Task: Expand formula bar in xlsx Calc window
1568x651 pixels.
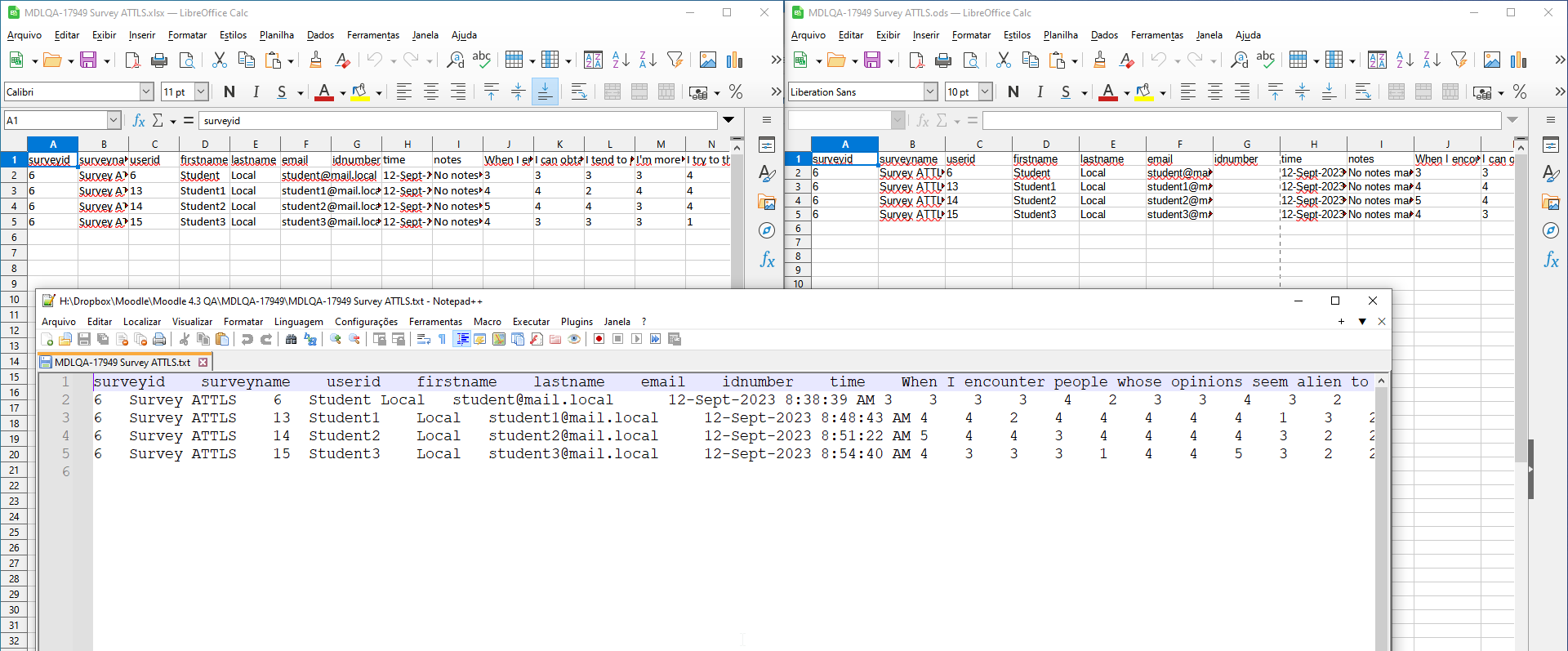Action: pos(728,120)
